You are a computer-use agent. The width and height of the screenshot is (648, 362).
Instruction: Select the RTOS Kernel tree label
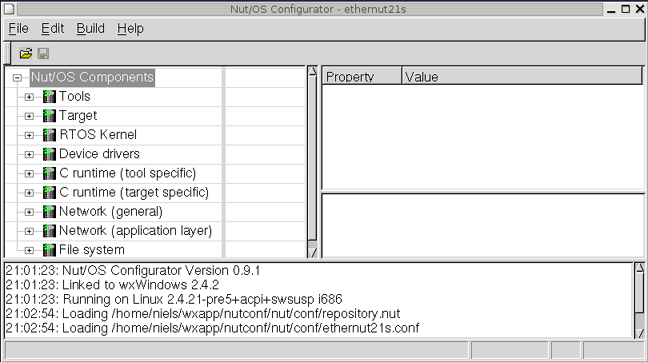click(98, 135)
